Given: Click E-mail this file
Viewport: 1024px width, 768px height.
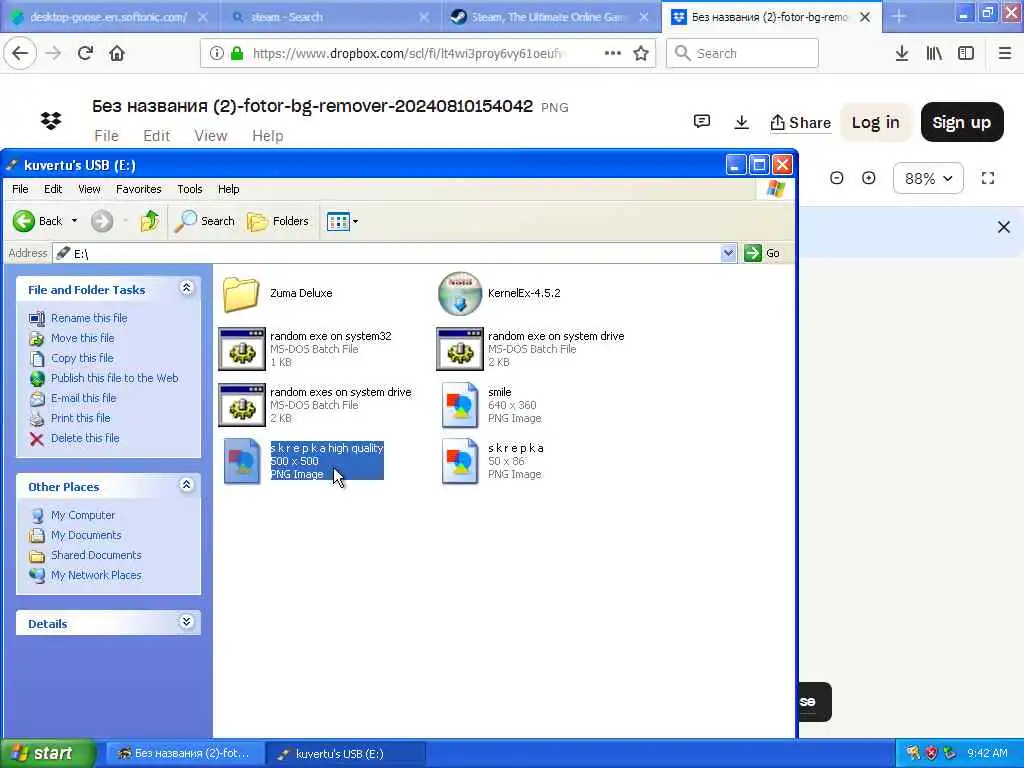Looking at the screenshot, I should [84, 398].
